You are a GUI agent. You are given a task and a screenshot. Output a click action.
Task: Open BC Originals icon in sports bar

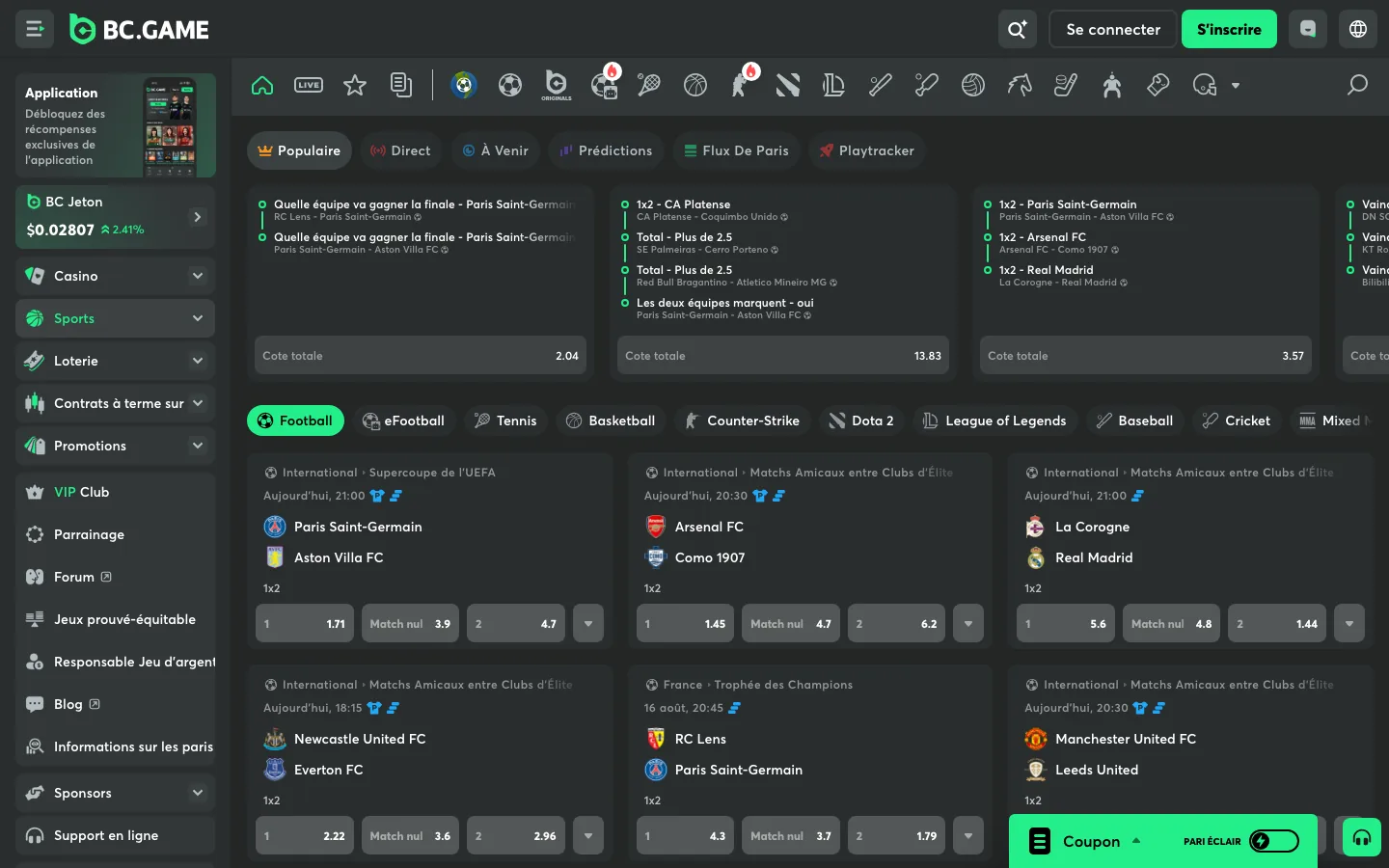point(557,85)
